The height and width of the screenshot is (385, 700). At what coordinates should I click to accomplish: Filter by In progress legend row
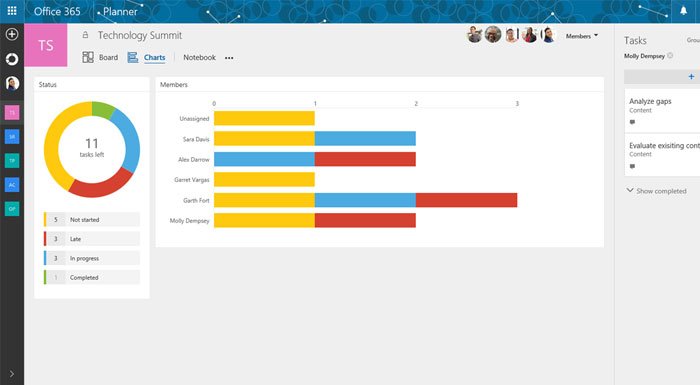(x=92, y=258)
